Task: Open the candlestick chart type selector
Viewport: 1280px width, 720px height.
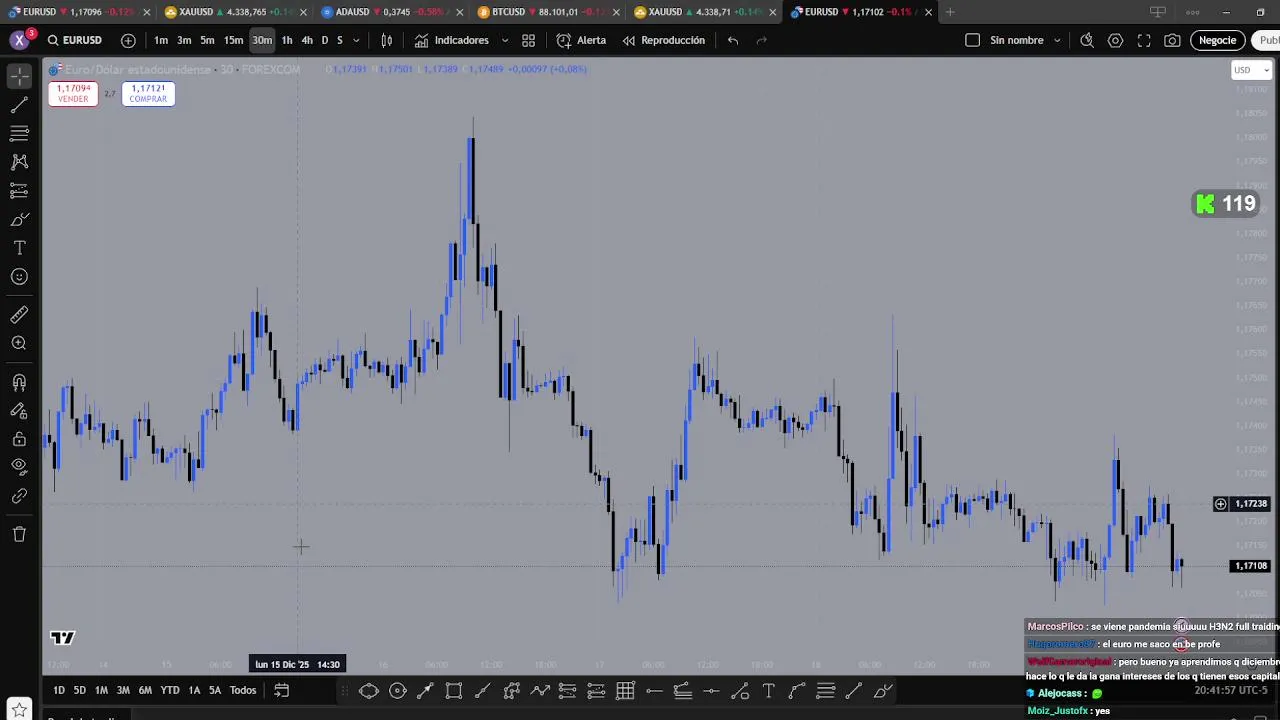Action: tap(387, 40)
